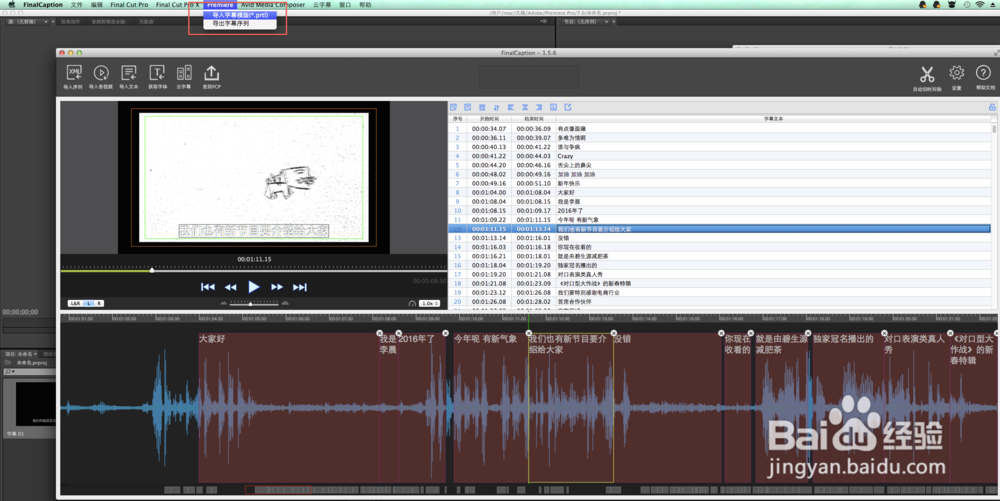
Task: Select subtitle row 13 没错
Action: tap(720, 238)
